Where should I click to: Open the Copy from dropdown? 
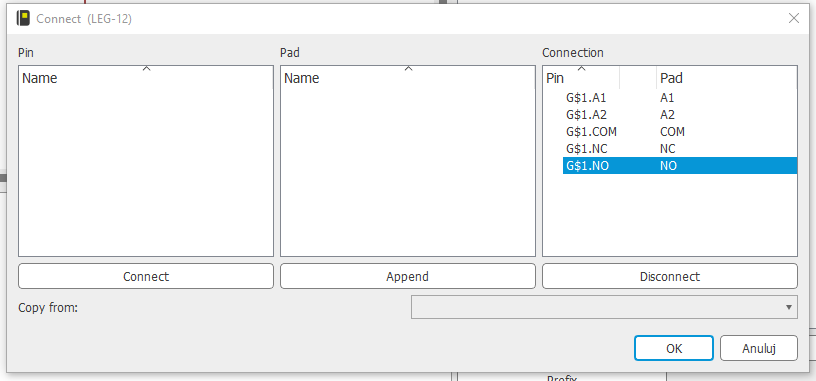coord(604,307)
